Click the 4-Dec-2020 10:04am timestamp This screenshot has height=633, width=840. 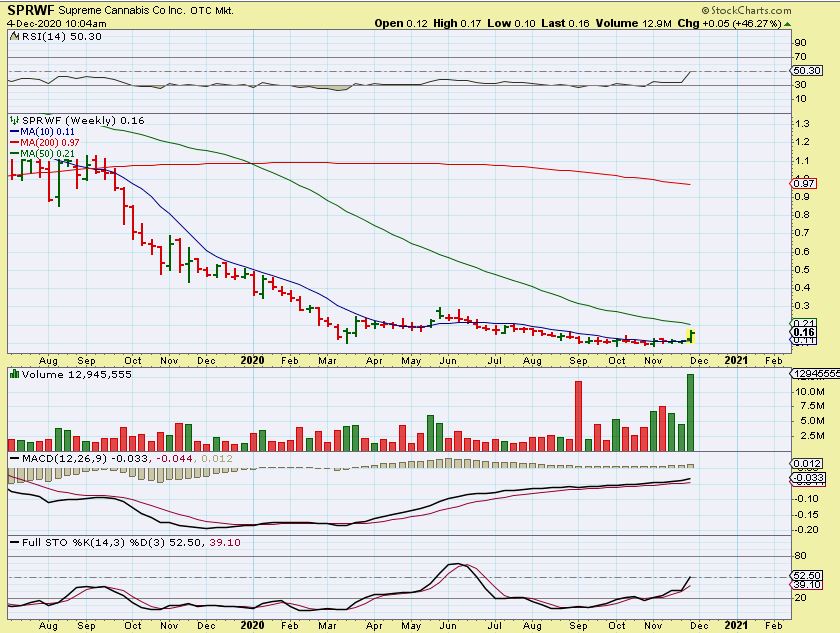pyautogui.click(x=57, y=24)
